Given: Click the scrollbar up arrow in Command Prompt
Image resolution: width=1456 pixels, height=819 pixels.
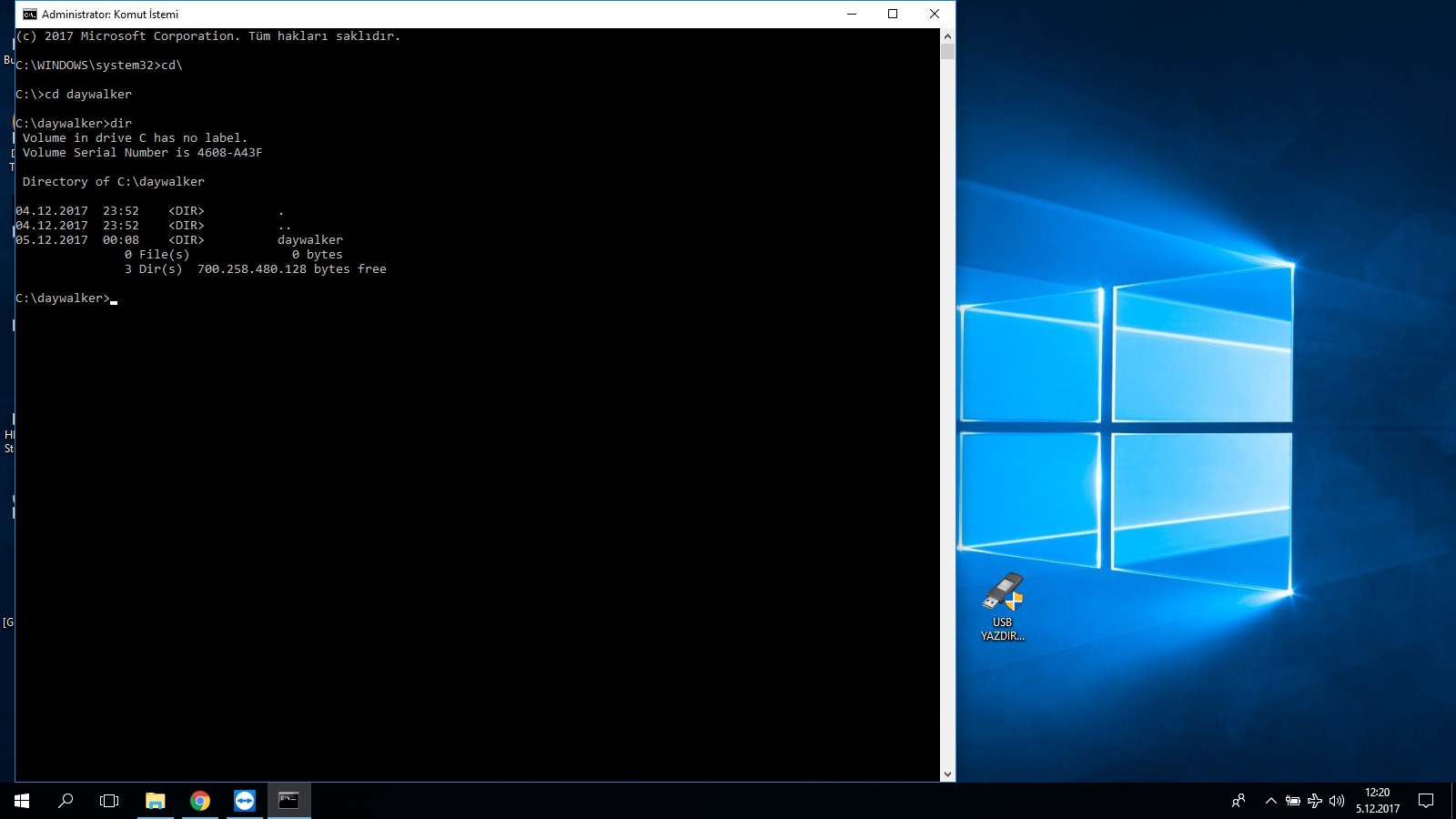Looking at the screenshot, I should pos(947,36).
